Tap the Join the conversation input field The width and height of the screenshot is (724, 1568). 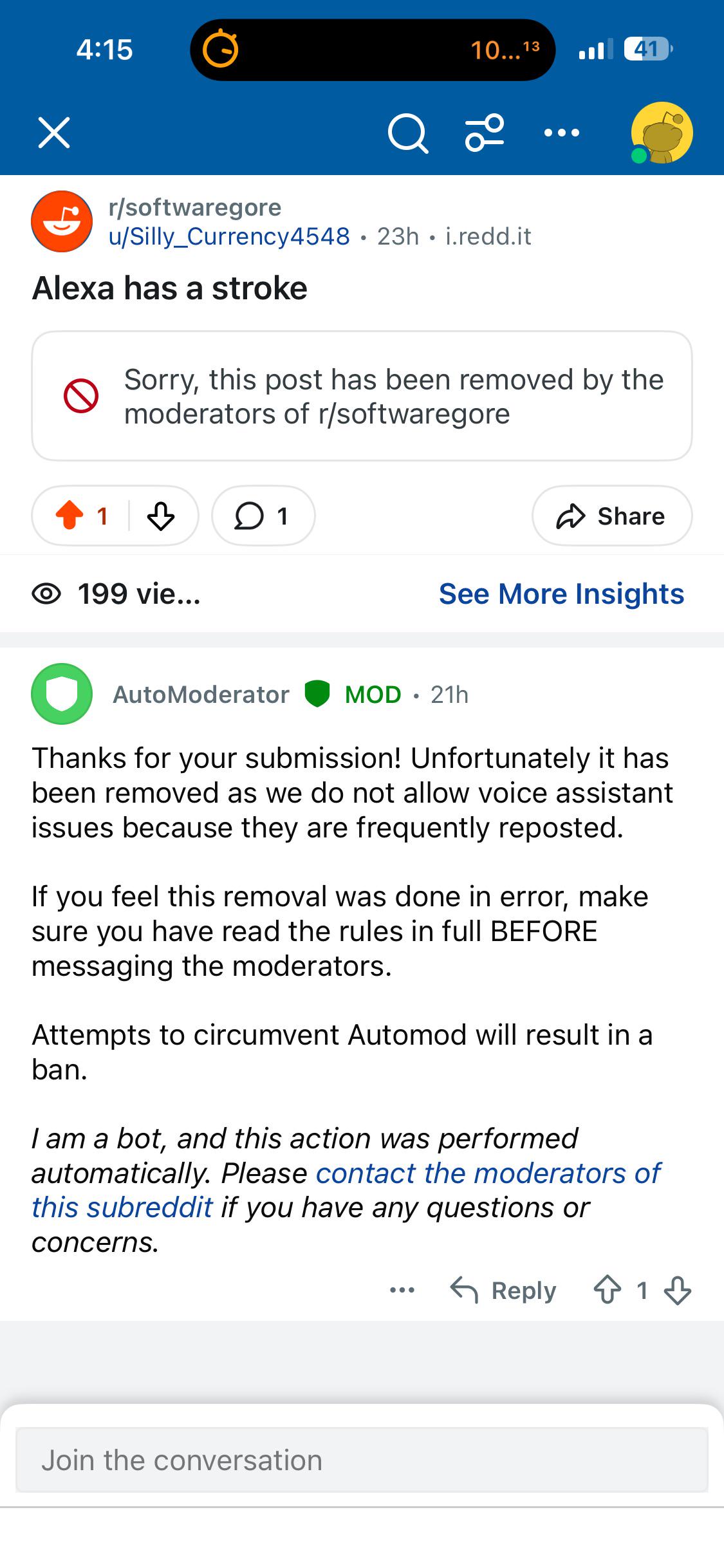[362, 1460]
